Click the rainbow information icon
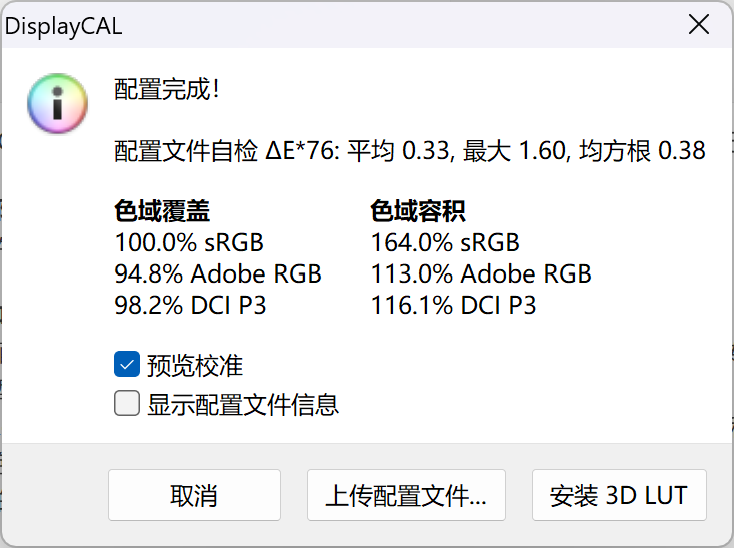The image size is (734, 548). coord(58,103)
